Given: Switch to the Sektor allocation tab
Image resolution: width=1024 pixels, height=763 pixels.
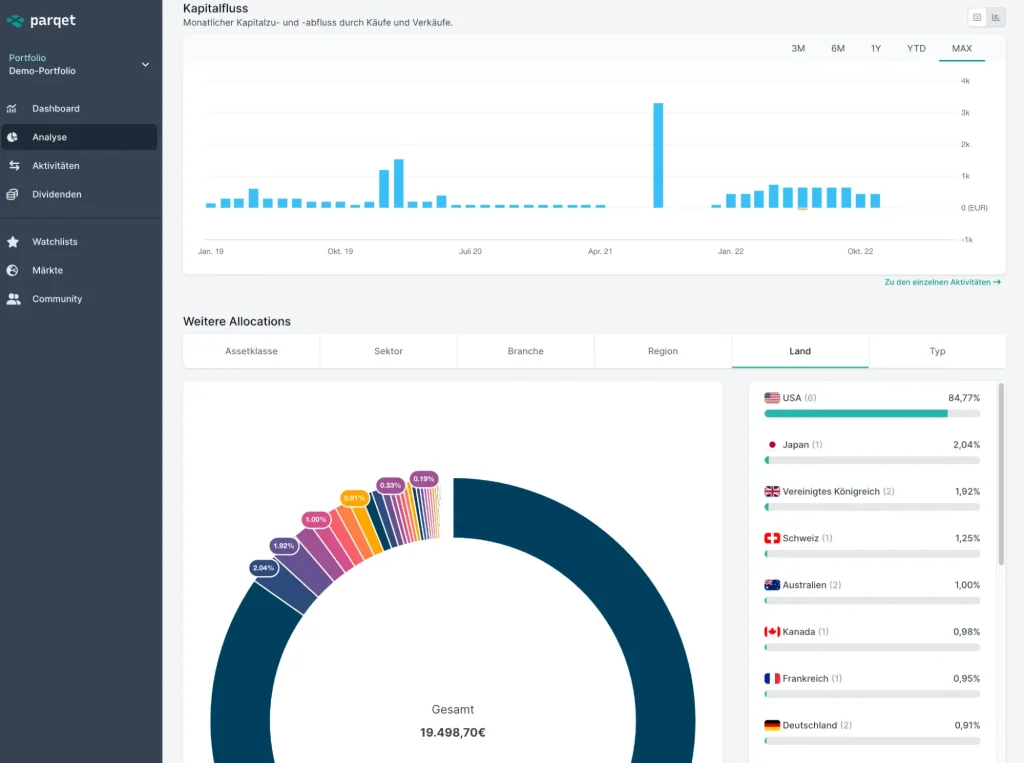Looking at the screenshot, I should point(388,351).
